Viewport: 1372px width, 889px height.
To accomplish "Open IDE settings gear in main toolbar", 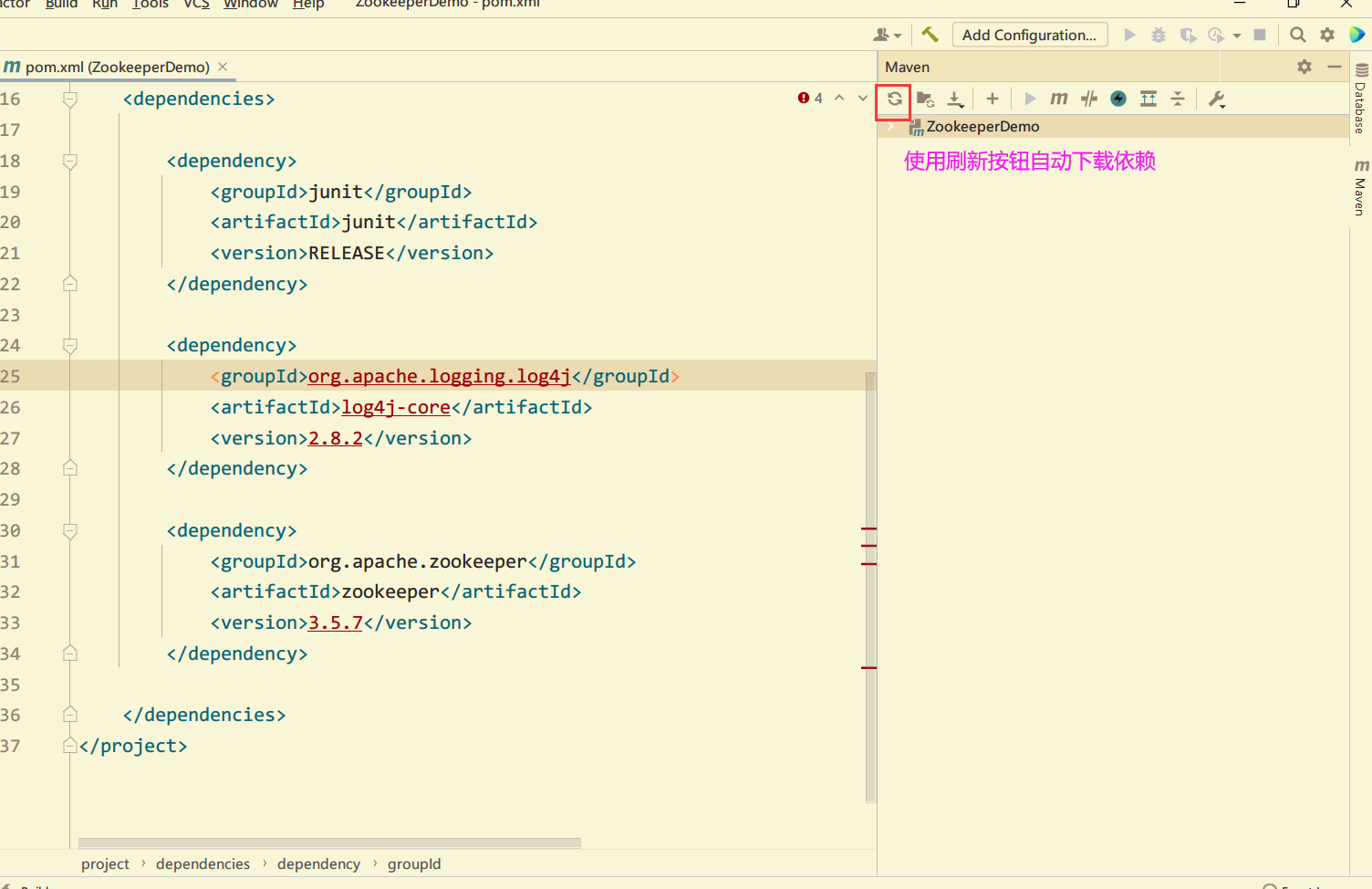I will (1327, 35).
